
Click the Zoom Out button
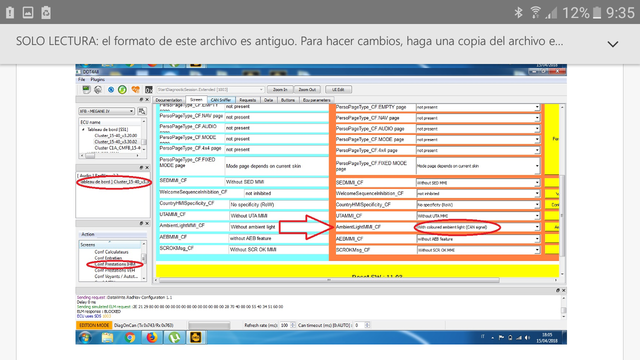click(307, 89)
